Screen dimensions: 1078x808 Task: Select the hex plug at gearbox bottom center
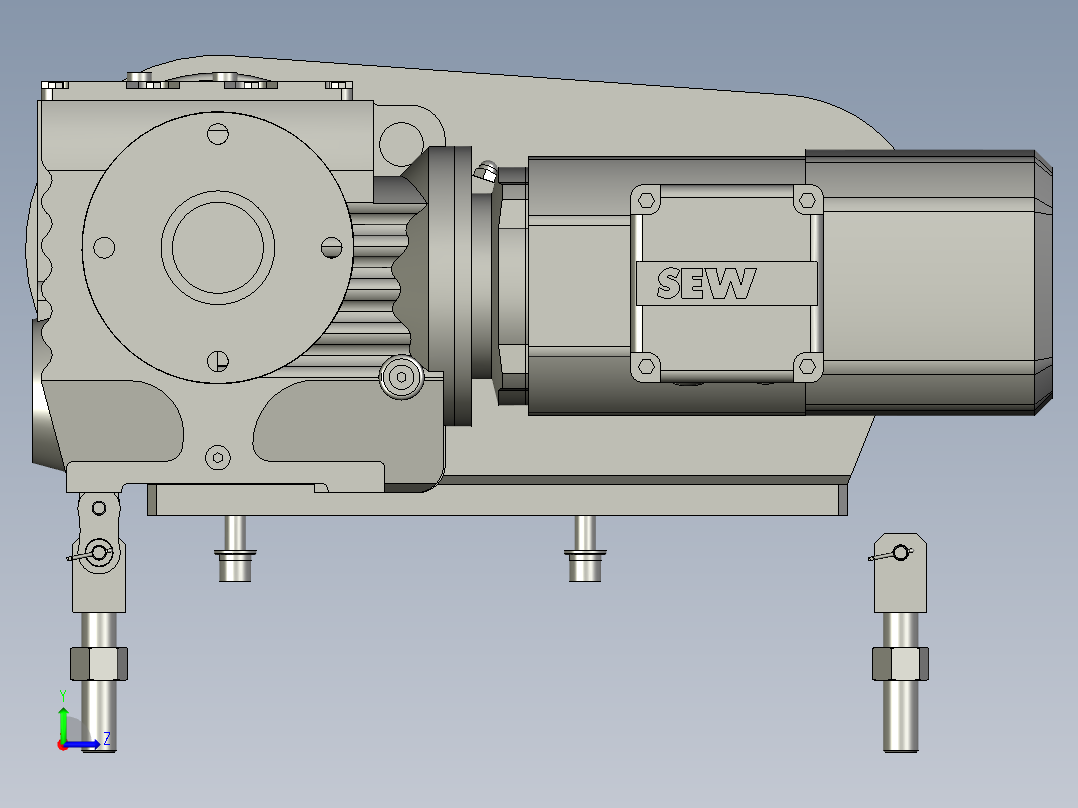click(x=218, y=457)
